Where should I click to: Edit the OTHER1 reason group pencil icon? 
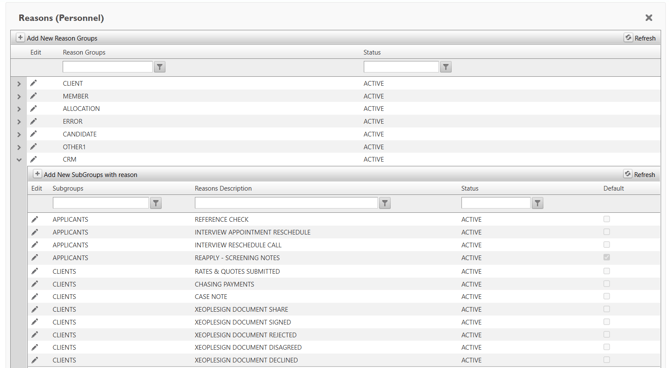[x=33, y=147]
